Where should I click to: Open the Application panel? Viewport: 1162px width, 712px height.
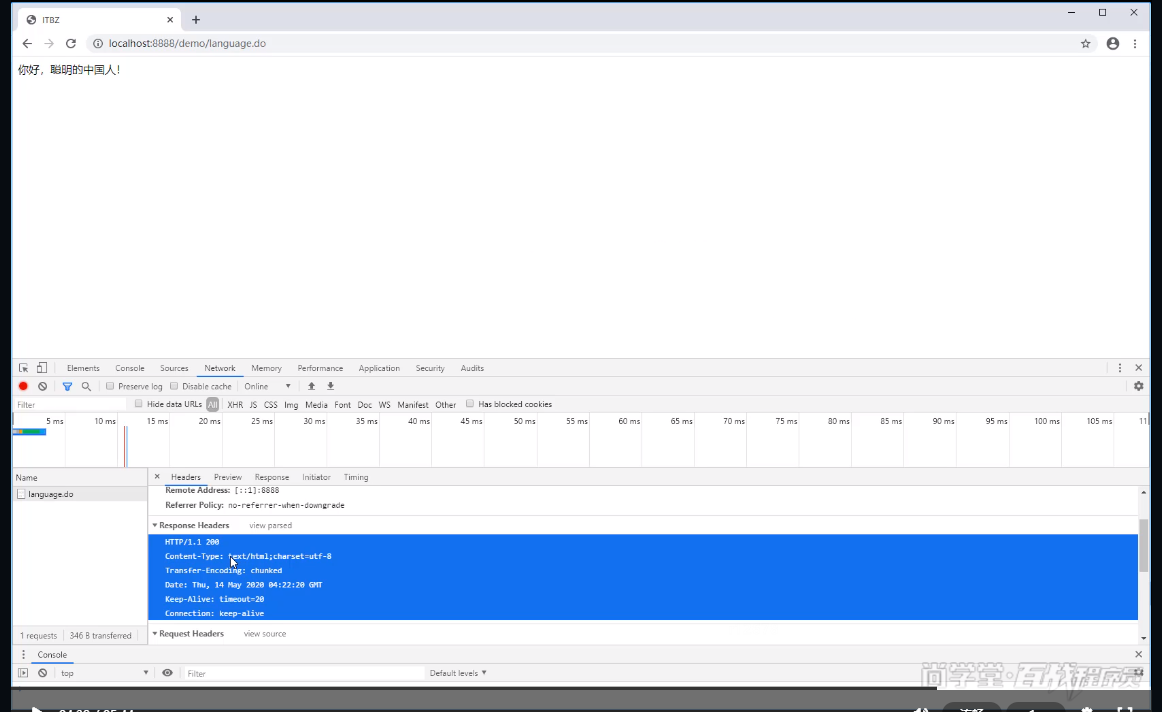coord(379,368)
